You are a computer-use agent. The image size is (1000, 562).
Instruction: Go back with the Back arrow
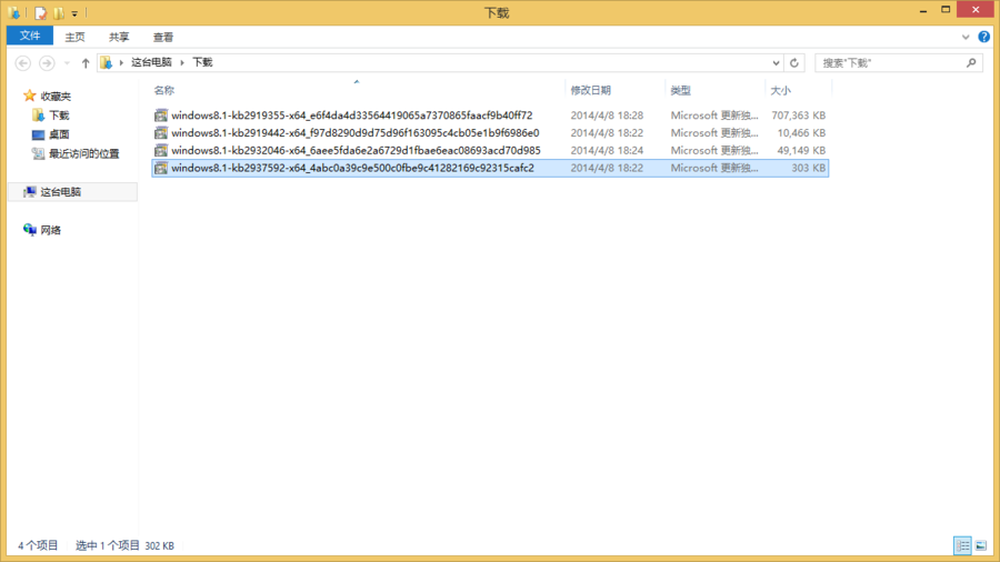23,63
